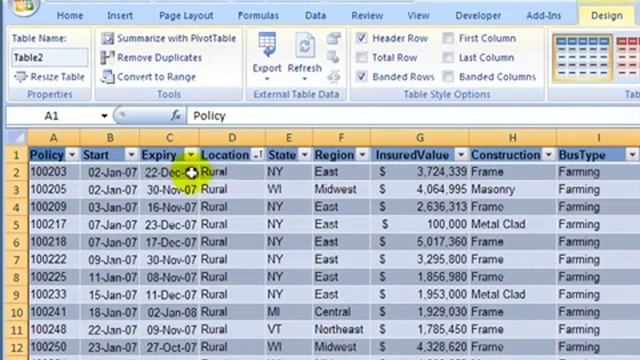Open the InsuredValue column filter dropdown
Image resolution: width=640 pixels, height=360 pixels.
coord(461,155)
